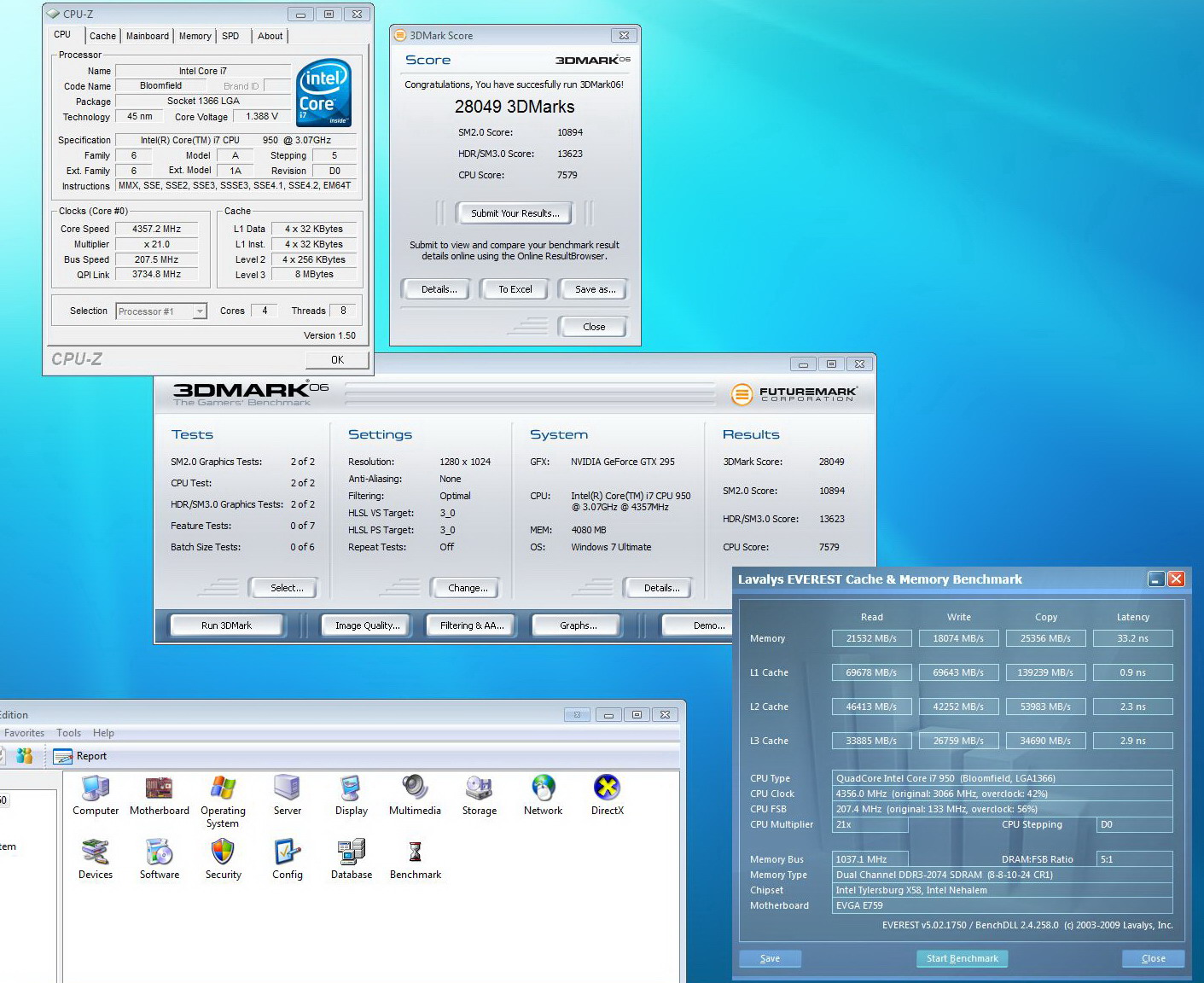1204x983 pixels.
Task: Open the Help menu in EVEREST
Action: point(103,733)
